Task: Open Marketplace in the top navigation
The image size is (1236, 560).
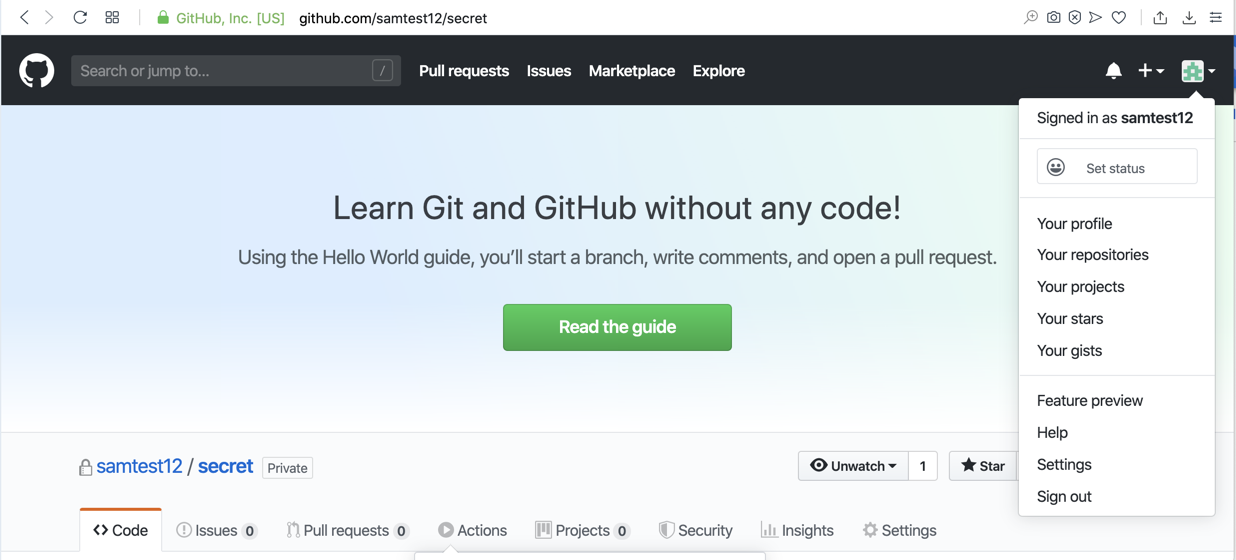Action: click(631, 71)
